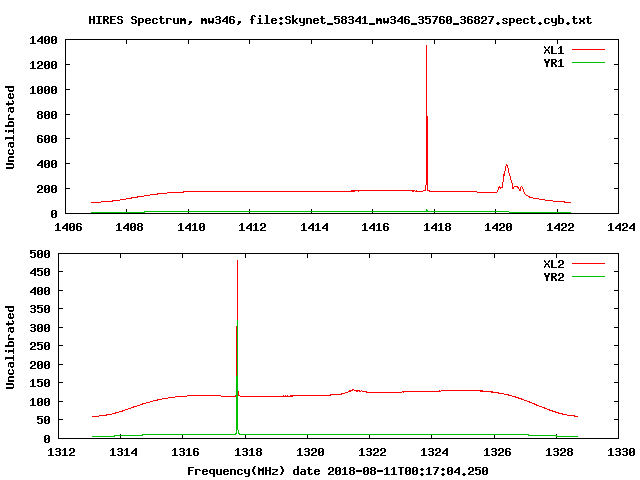Click the 450 y-axis tick label
This screenshot has width=640, height=480.
(40, 272)
